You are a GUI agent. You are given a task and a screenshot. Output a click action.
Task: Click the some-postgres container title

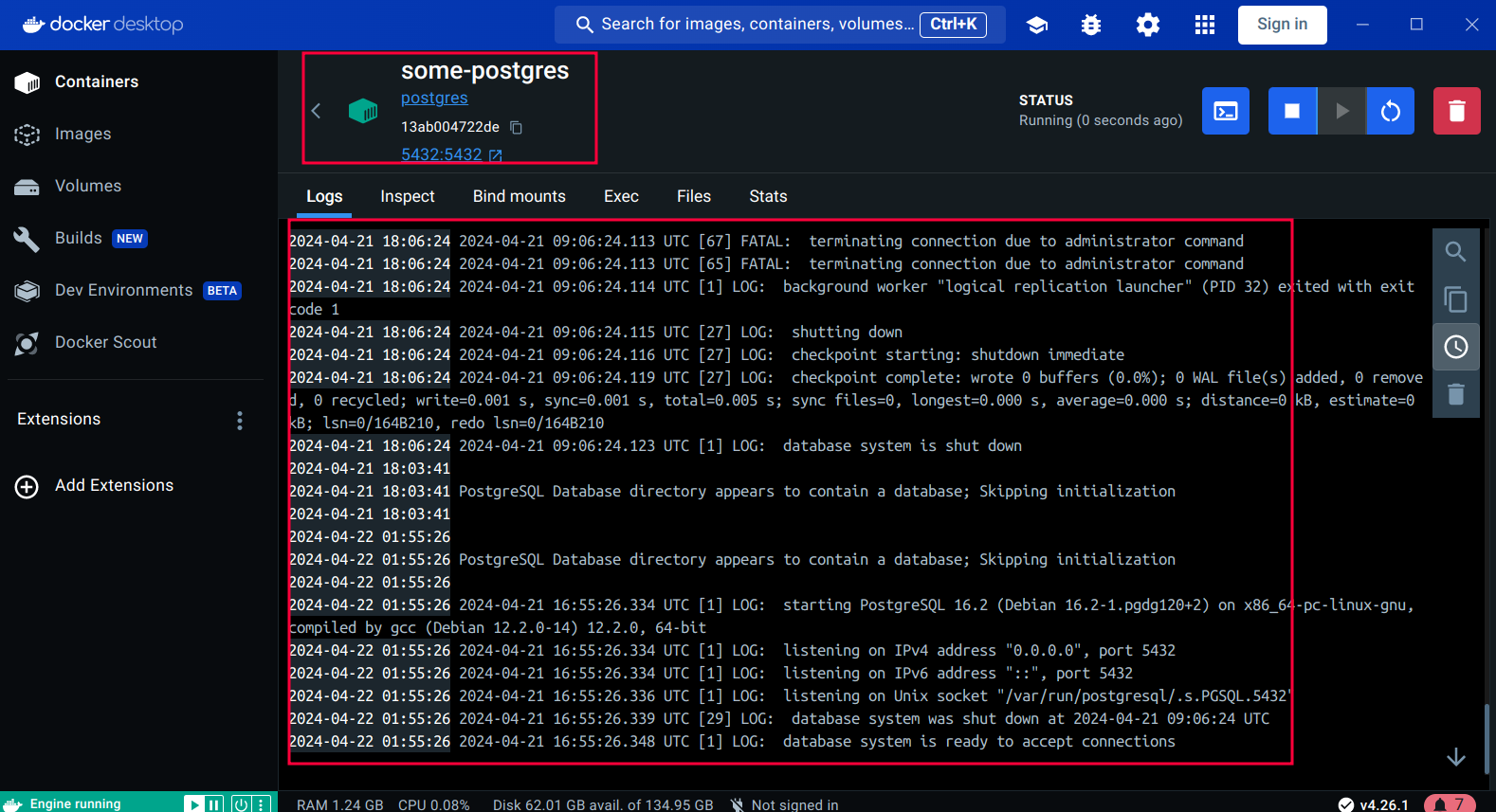click(x=484, y=71)
